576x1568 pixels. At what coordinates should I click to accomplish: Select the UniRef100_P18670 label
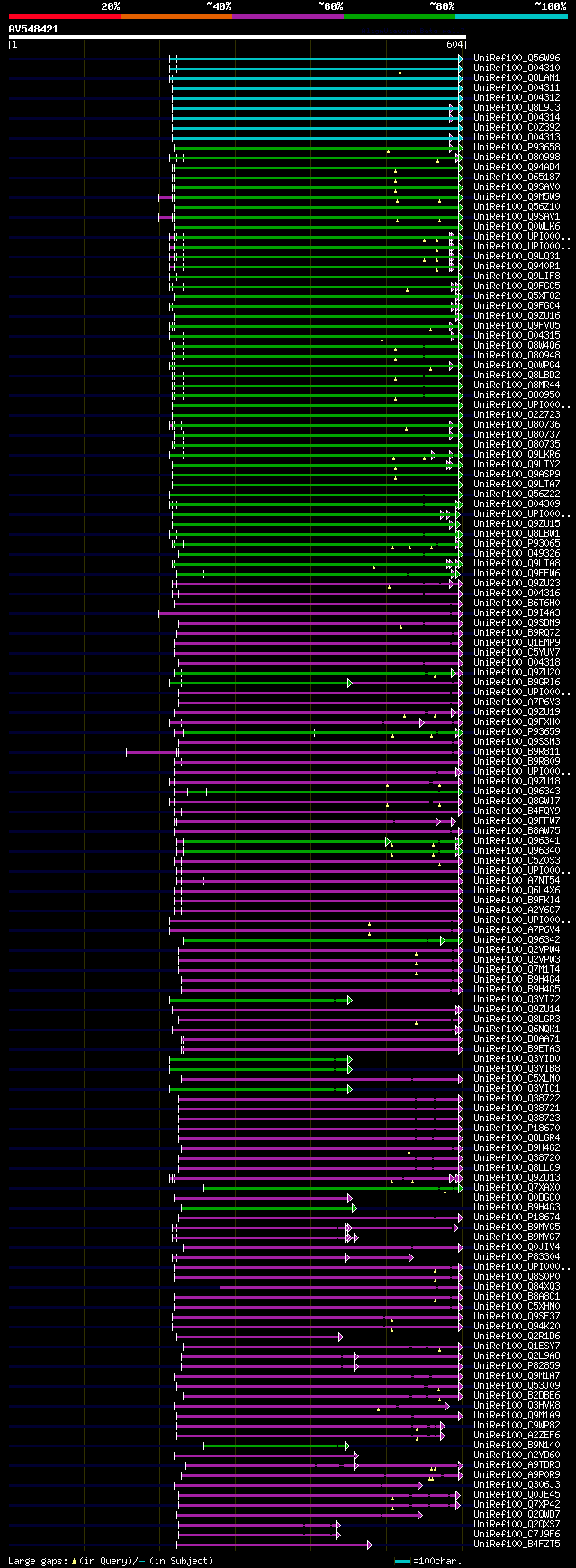(x=517, y=1128)
